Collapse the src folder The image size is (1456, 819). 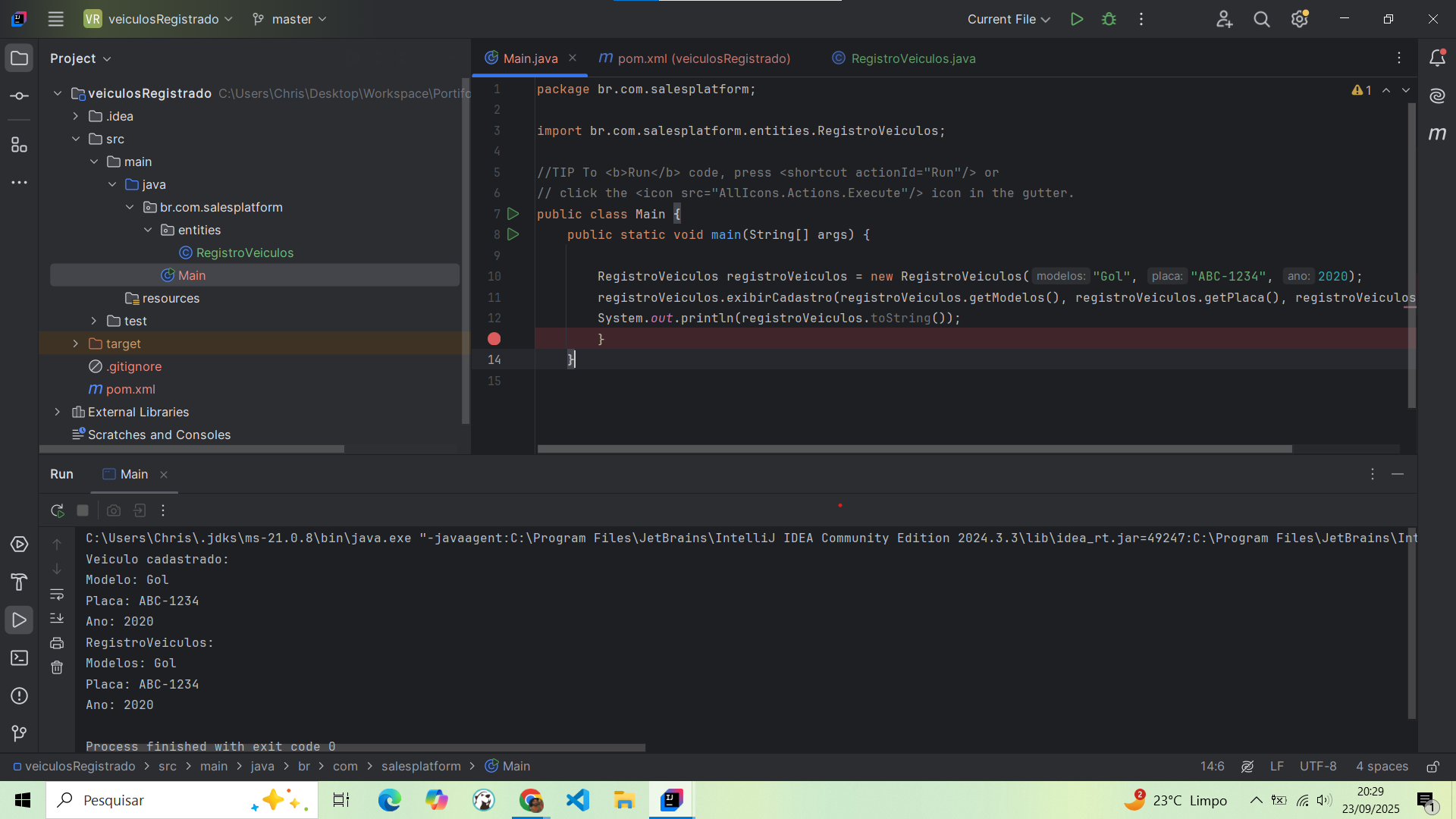pos(76,139)
